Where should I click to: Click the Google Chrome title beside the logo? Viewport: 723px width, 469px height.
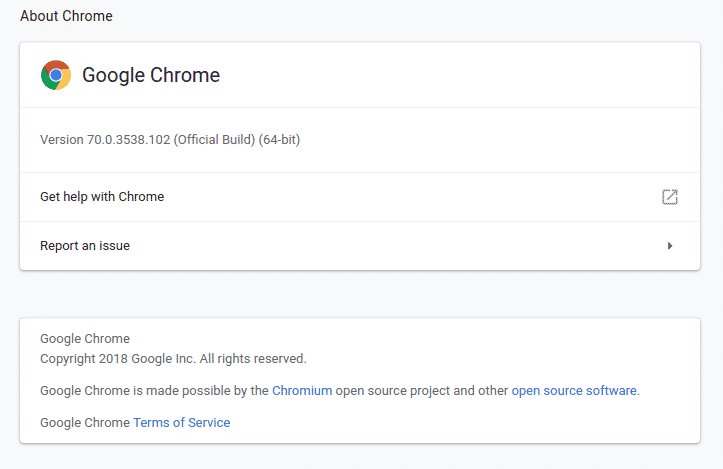tap(151, 75)
